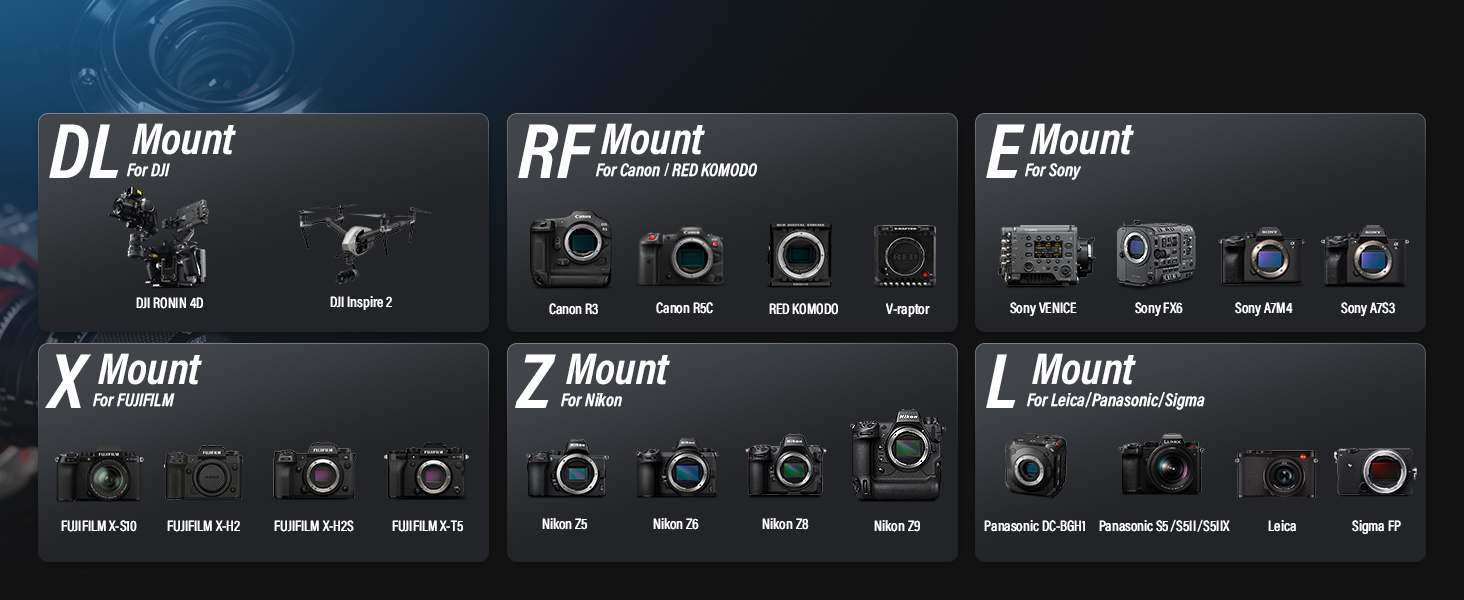1464x600 pixels.
Task: Select the RF Mount heading
Action: 612,150
